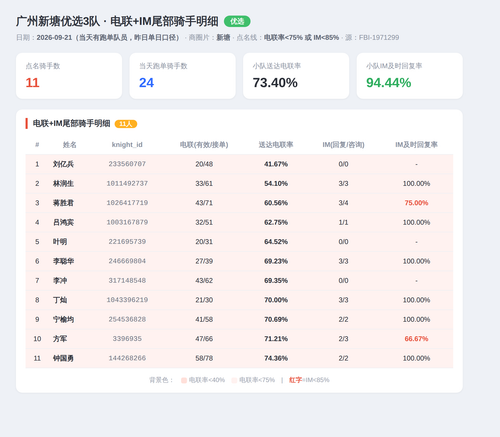Click the 70.00% call rate value
This screenshot has height=437, width=500.
(x=276, y=300)
